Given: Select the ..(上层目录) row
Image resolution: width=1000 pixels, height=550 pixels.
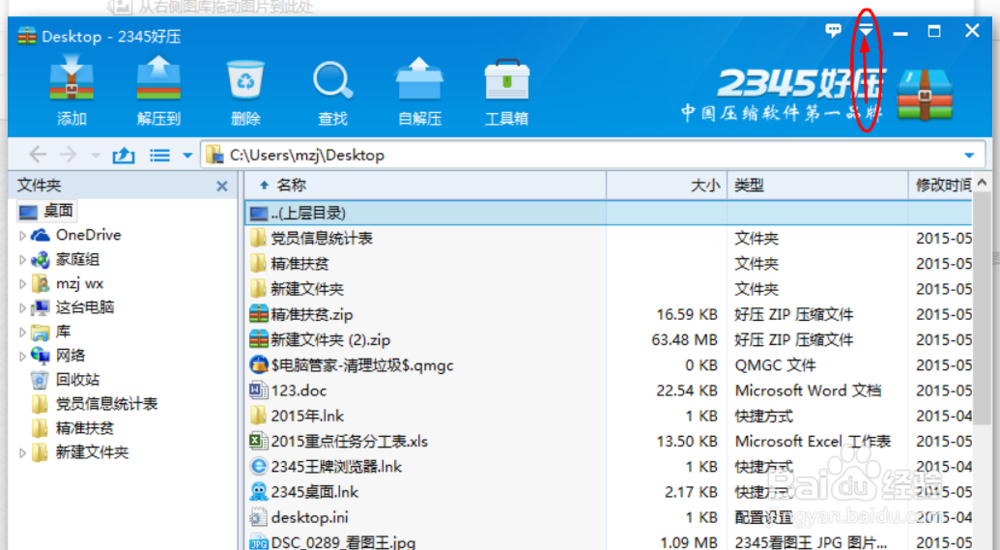Looking at the screenshot, I should pos(608,213).
